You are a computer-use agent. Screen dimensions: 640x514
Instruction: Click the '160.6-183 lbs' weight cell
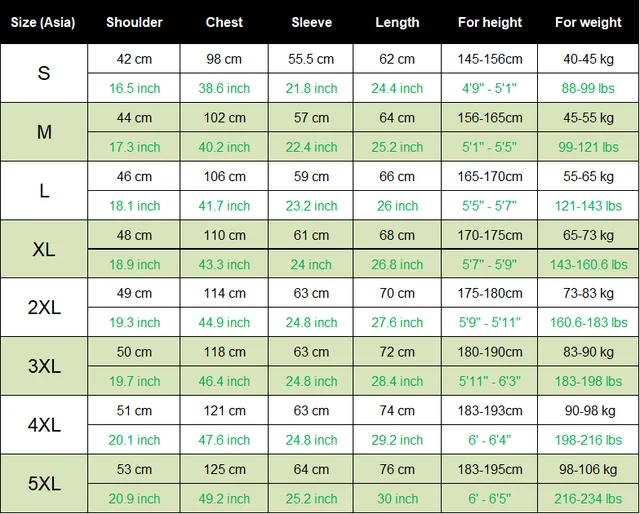coord(588,323)
